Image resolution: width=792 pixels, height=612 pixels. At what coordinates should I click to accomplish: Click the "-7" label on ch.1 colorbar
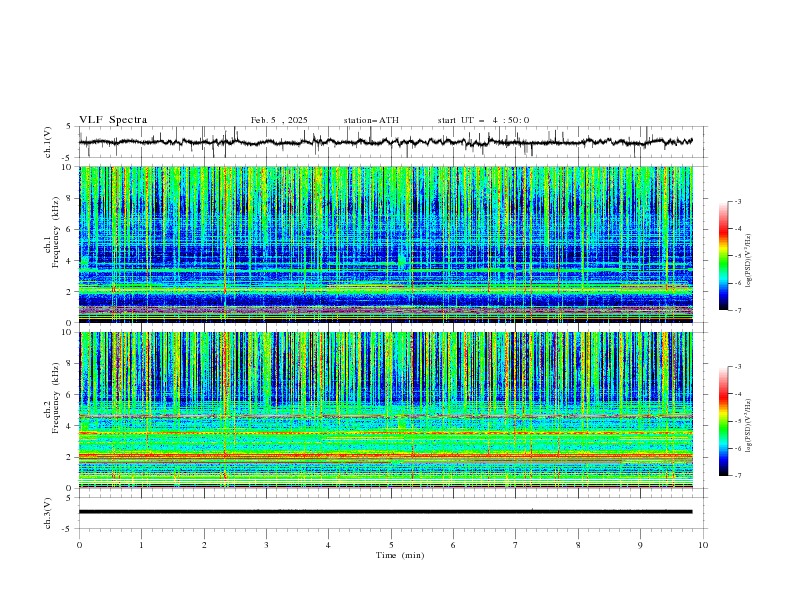pos(738,310)
